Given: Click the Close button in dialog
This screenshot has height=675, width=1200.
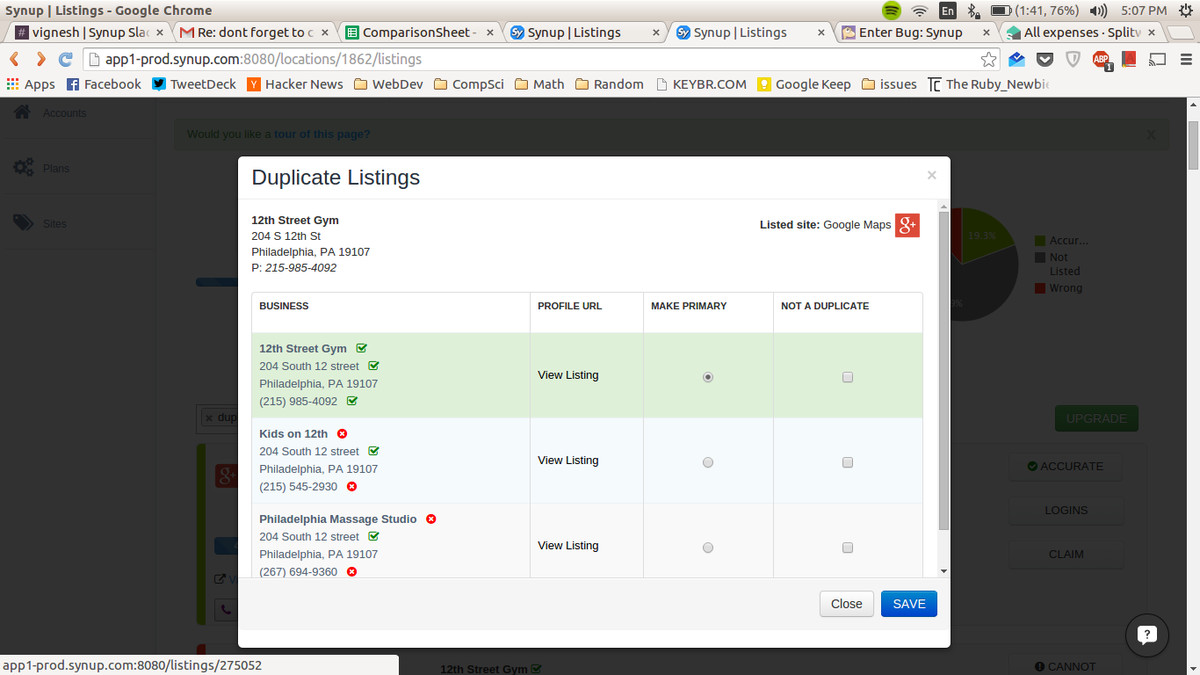Looking at the screenshot, I should coord(846,604).
